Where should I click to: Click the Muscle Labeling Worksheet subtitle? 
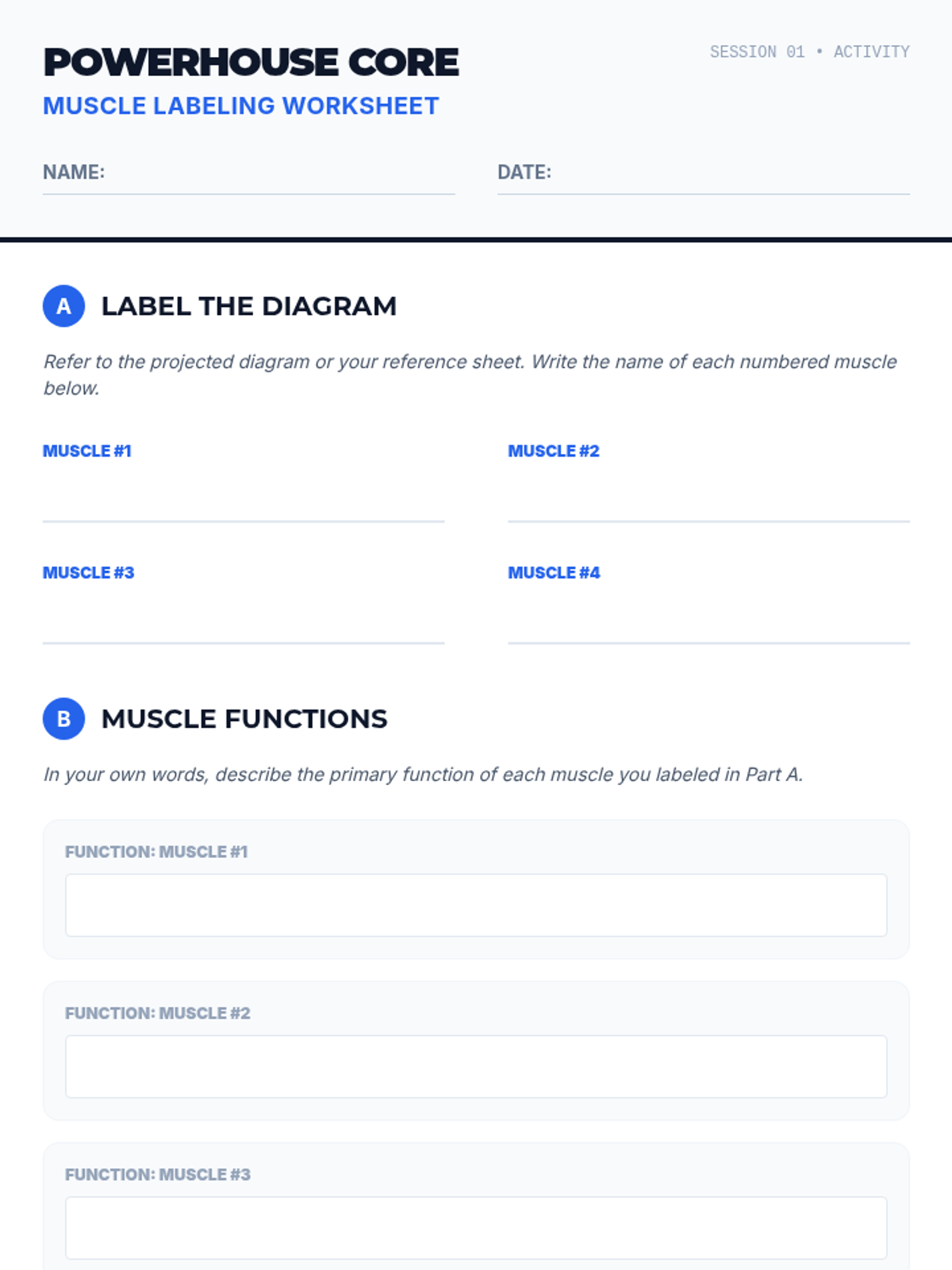point(240,106)
